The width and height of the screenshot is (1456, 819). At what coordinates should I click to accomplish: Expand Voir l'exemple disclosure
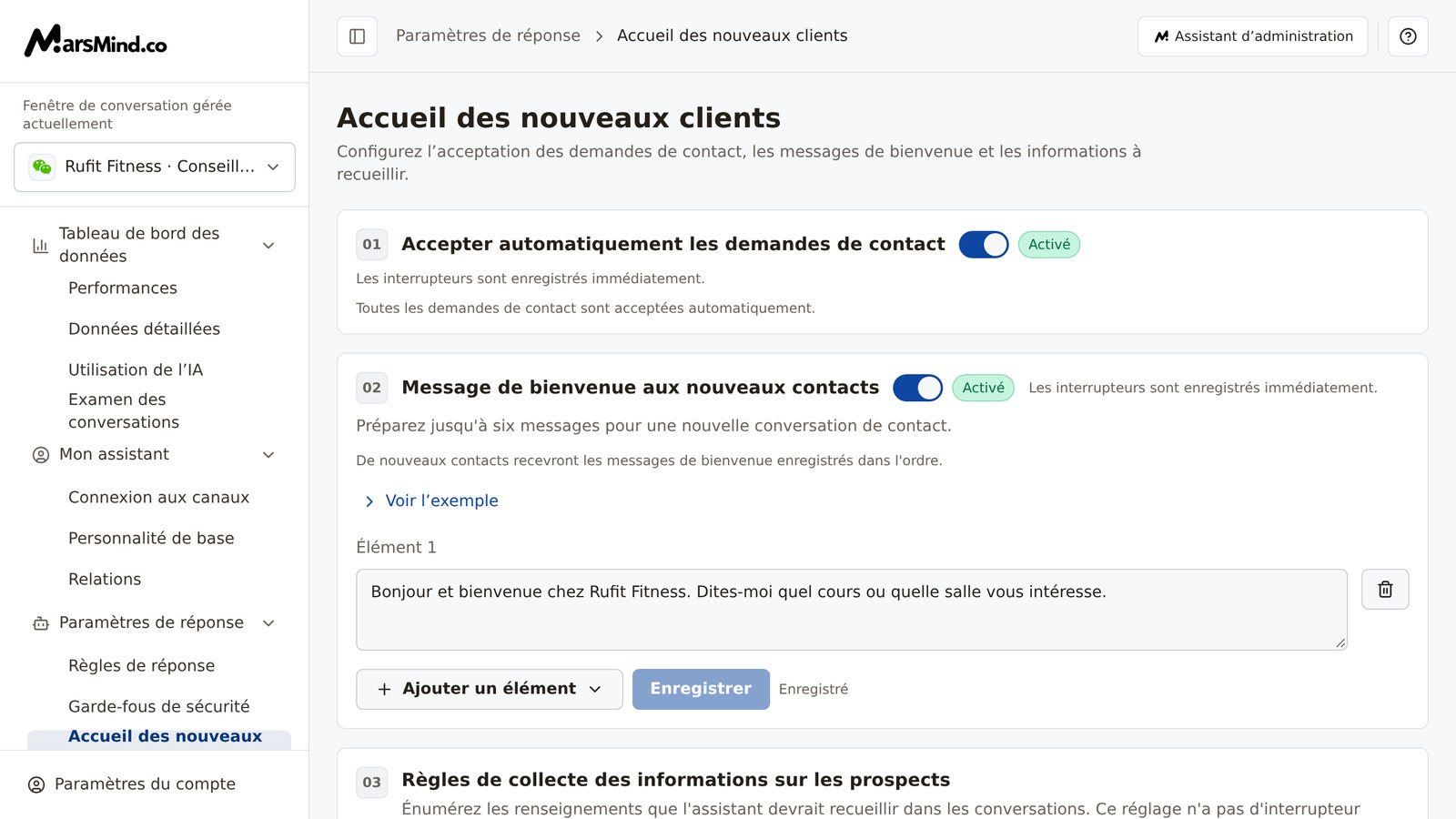point(431,501)
